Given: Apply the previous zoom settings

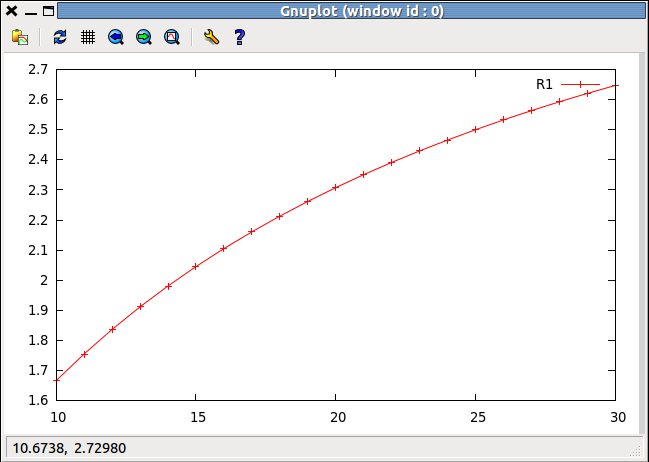Looking at the screenshot, I should coord(116,37).
